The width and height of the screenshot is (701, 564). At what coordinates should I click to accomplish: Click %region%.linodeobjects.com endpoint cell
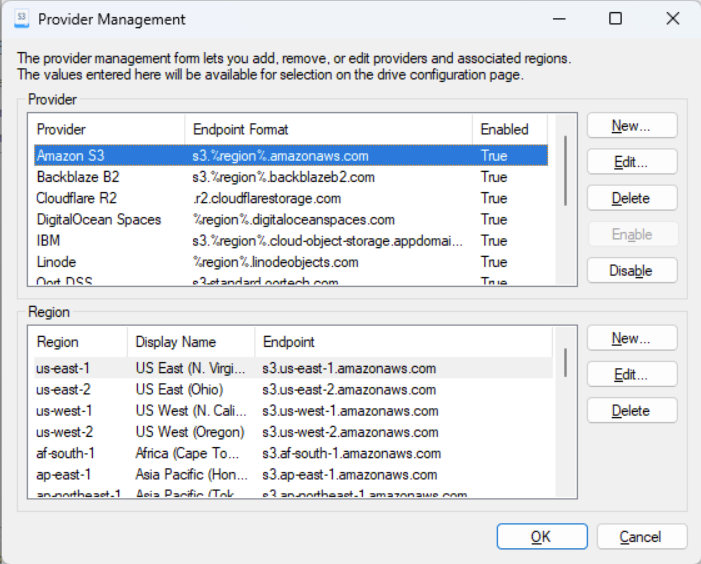[275, 262]
